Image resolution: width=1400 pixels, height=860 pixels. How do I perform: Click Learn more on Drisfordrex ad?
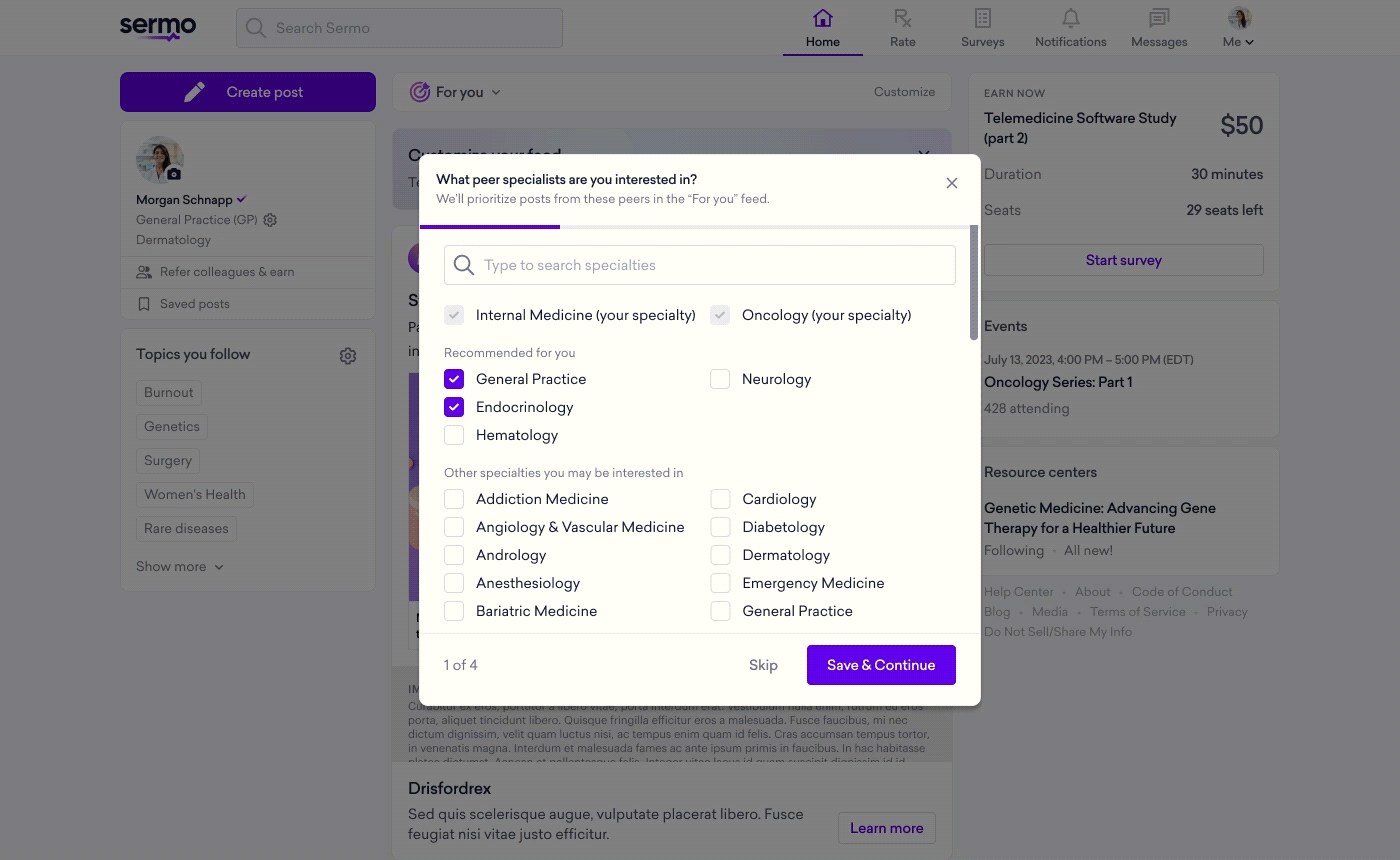click(887, 828)
